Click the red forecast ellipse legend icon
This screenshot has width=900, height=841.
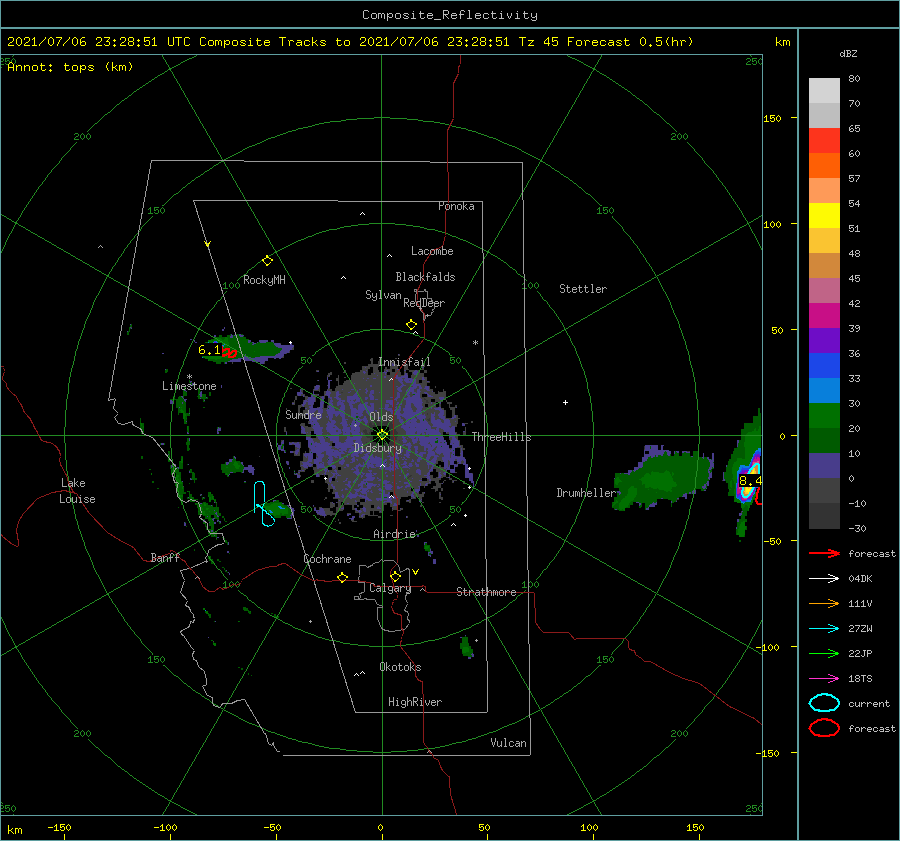pyautogui.click(x=824, y=728)
